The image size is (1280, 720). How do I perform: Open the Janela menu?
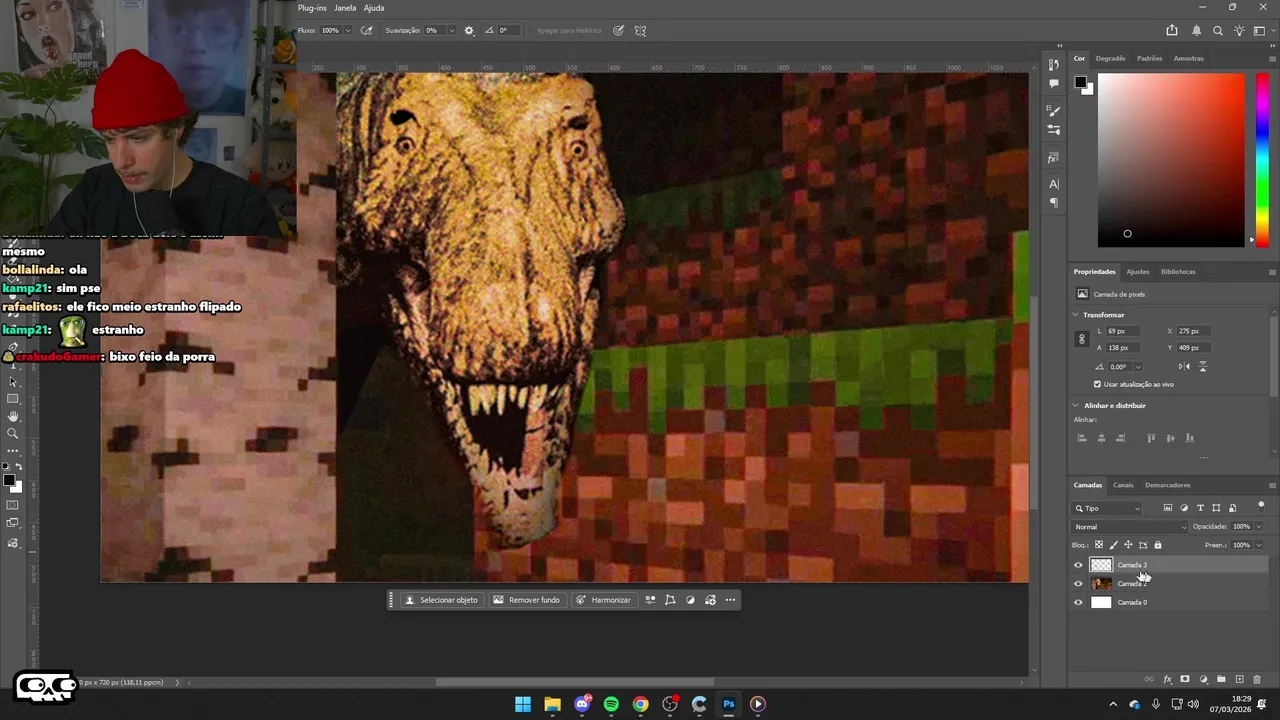345,8
